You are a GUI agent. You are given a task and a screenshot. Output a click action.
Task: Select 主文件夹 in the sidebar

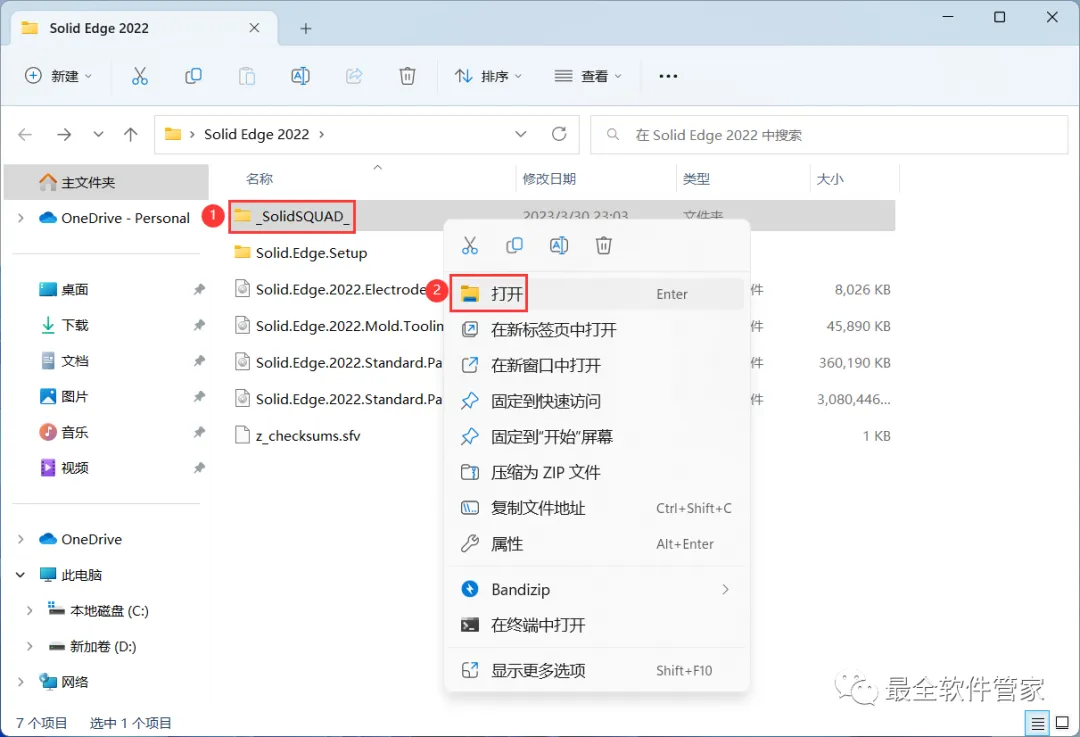106,183
